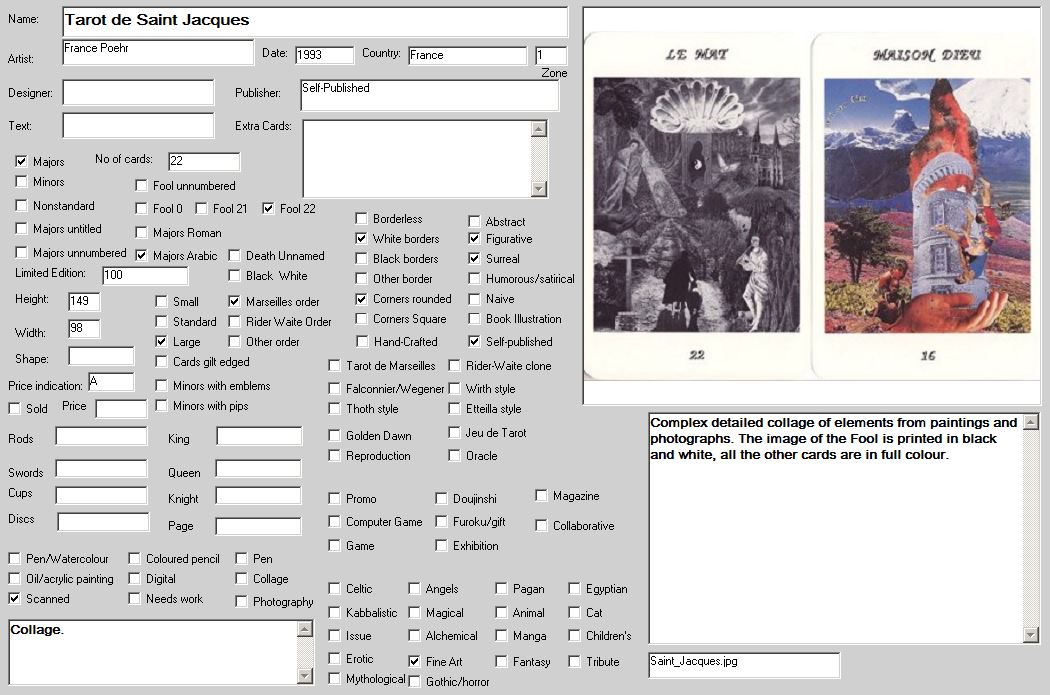This screenshot has height=695, width=1050.
Task: Click scroll up arrow of description box
Action: click(x=1031, y=420)
